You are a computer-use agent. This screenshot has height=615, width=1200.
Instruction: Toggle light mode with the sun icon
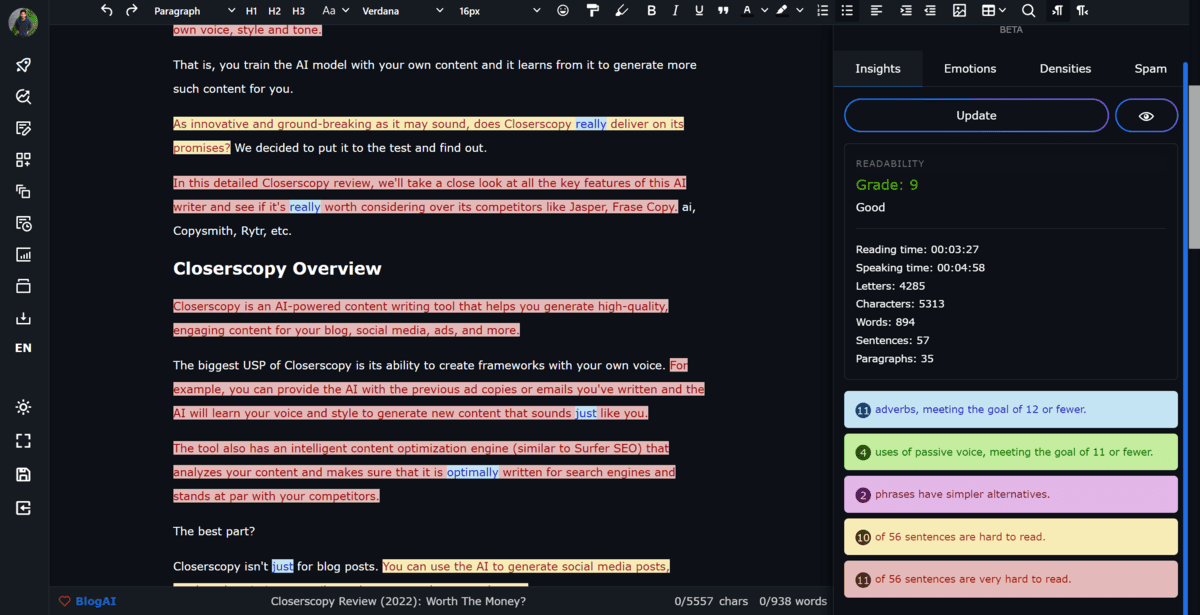click(23, 407)
